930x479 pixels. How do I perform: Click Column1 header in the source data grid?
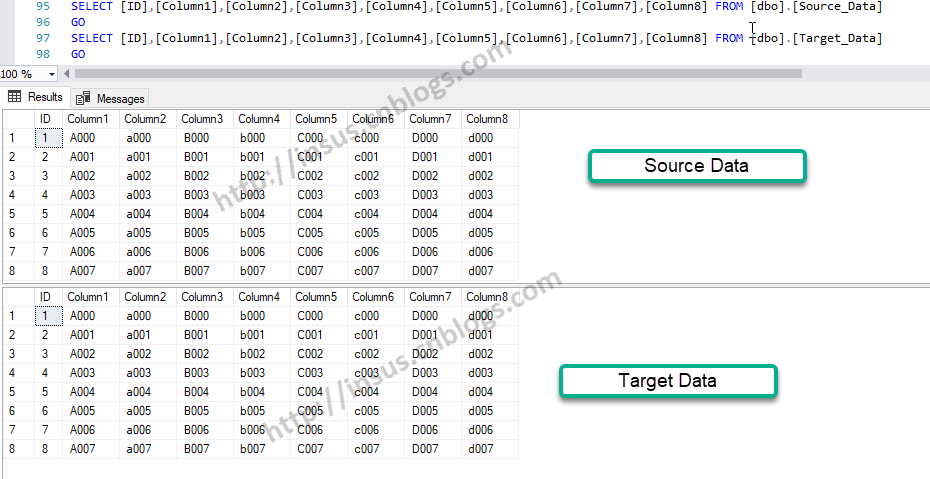pyautogui.click(x=88, y=119)
